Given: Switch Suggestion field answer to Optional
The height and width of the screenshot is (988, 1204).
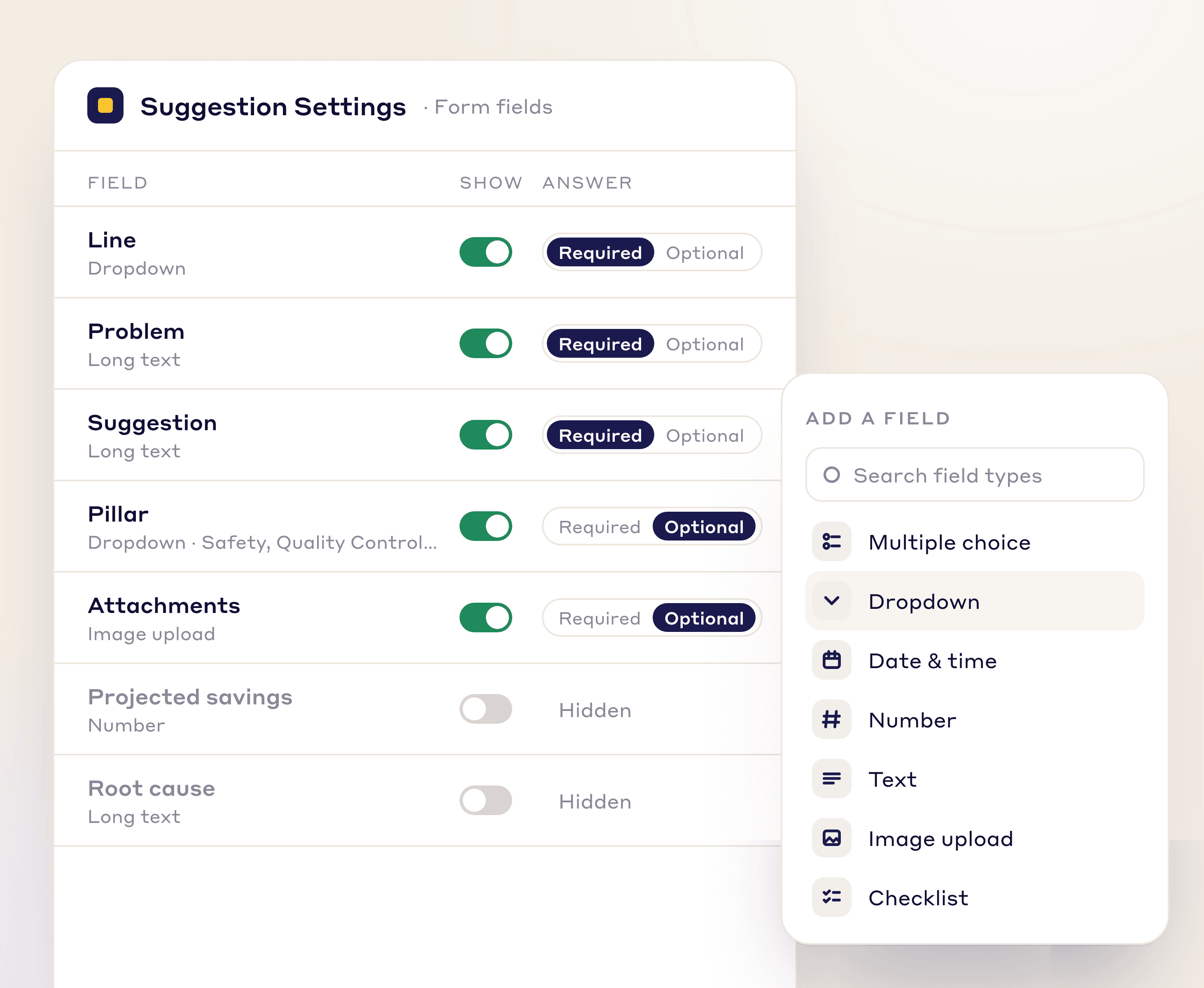Looking at the screenshot, I should tap(705, 436).
